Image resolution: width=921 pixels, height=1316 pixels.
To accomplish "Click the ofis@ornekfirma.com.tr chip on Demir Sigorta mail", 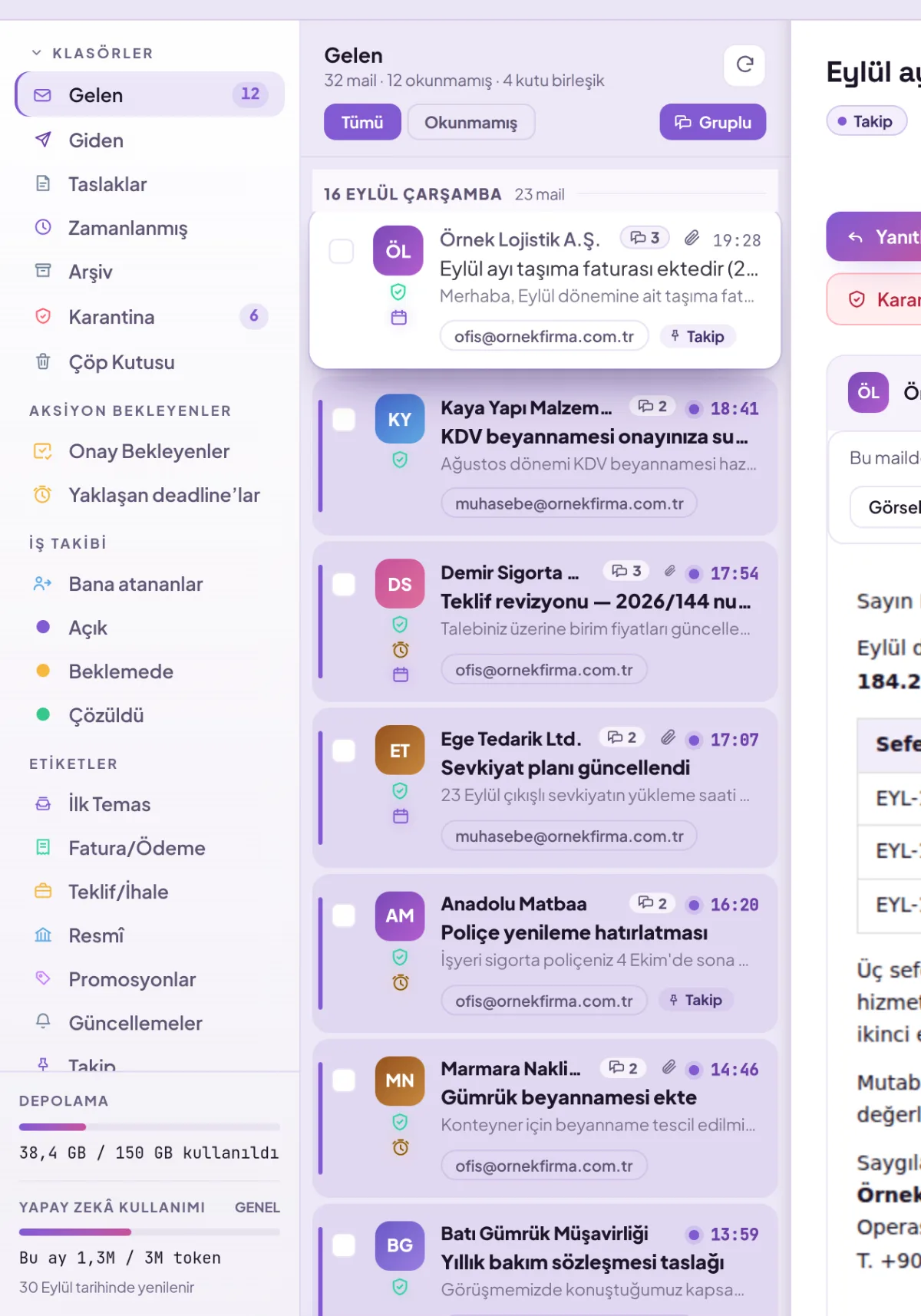I will click(544, 670).
